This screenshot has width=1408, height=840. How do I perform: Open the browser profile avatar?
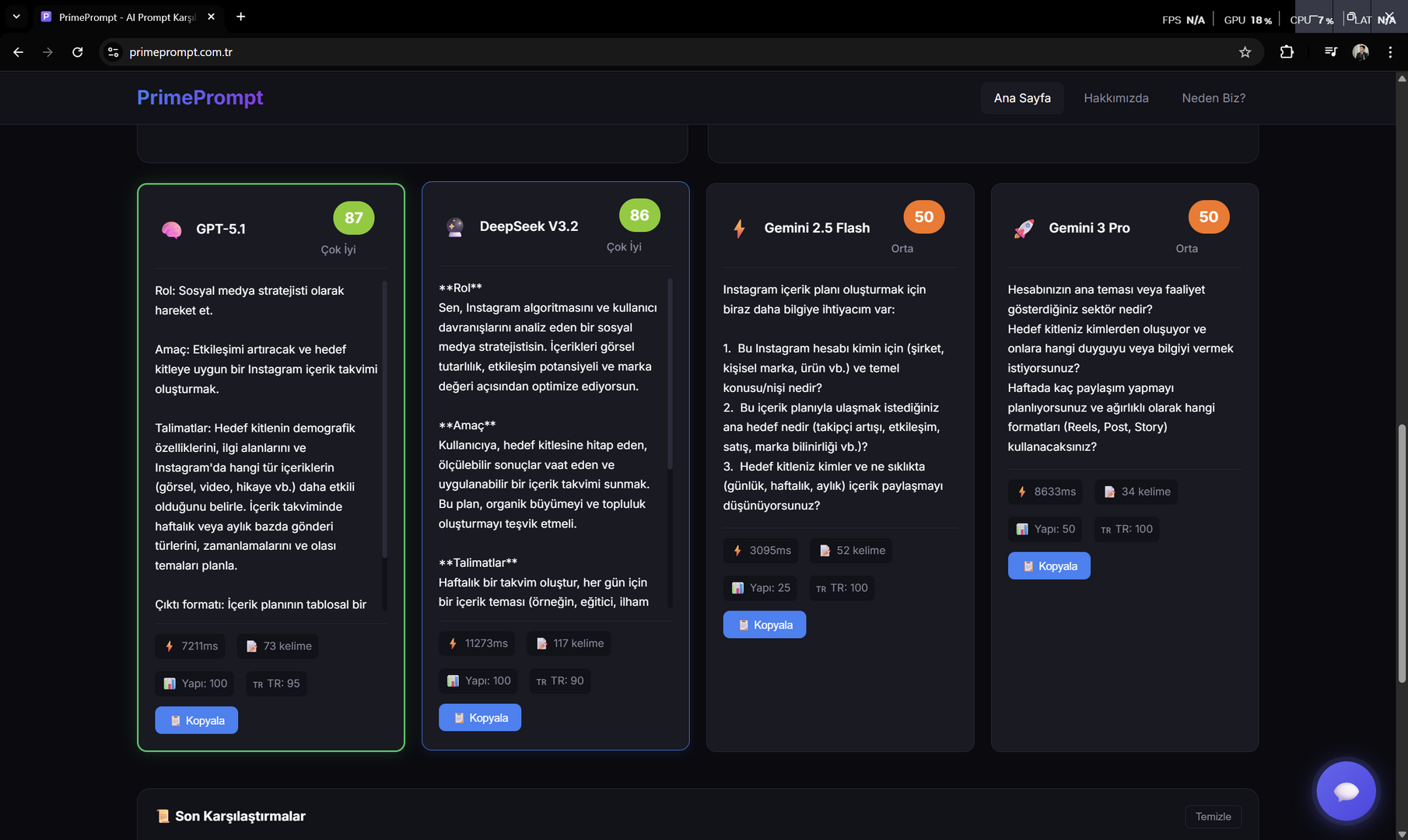click(x=1361, y=52)
